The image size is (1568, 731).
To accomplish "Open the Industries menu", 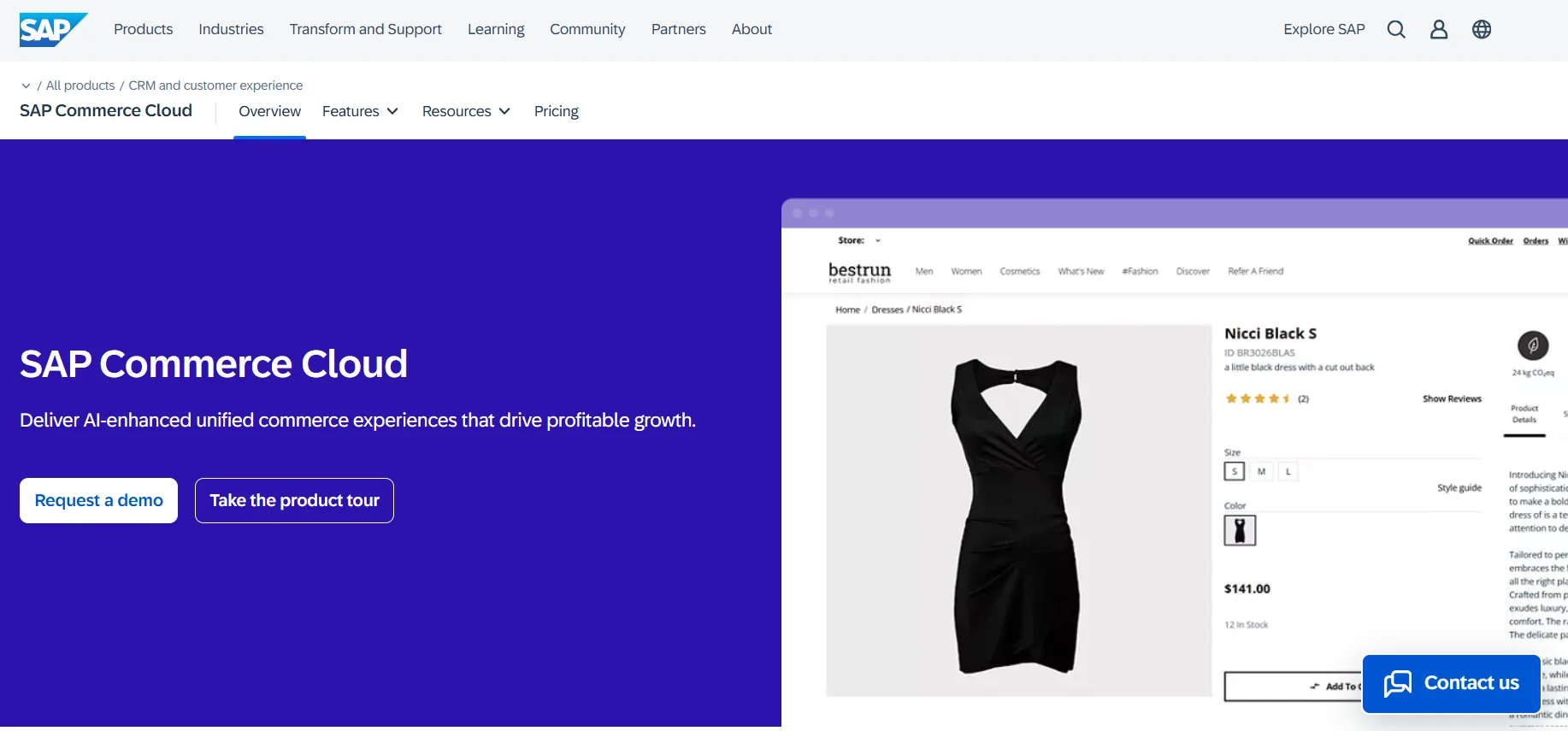I will click(231, 29).
